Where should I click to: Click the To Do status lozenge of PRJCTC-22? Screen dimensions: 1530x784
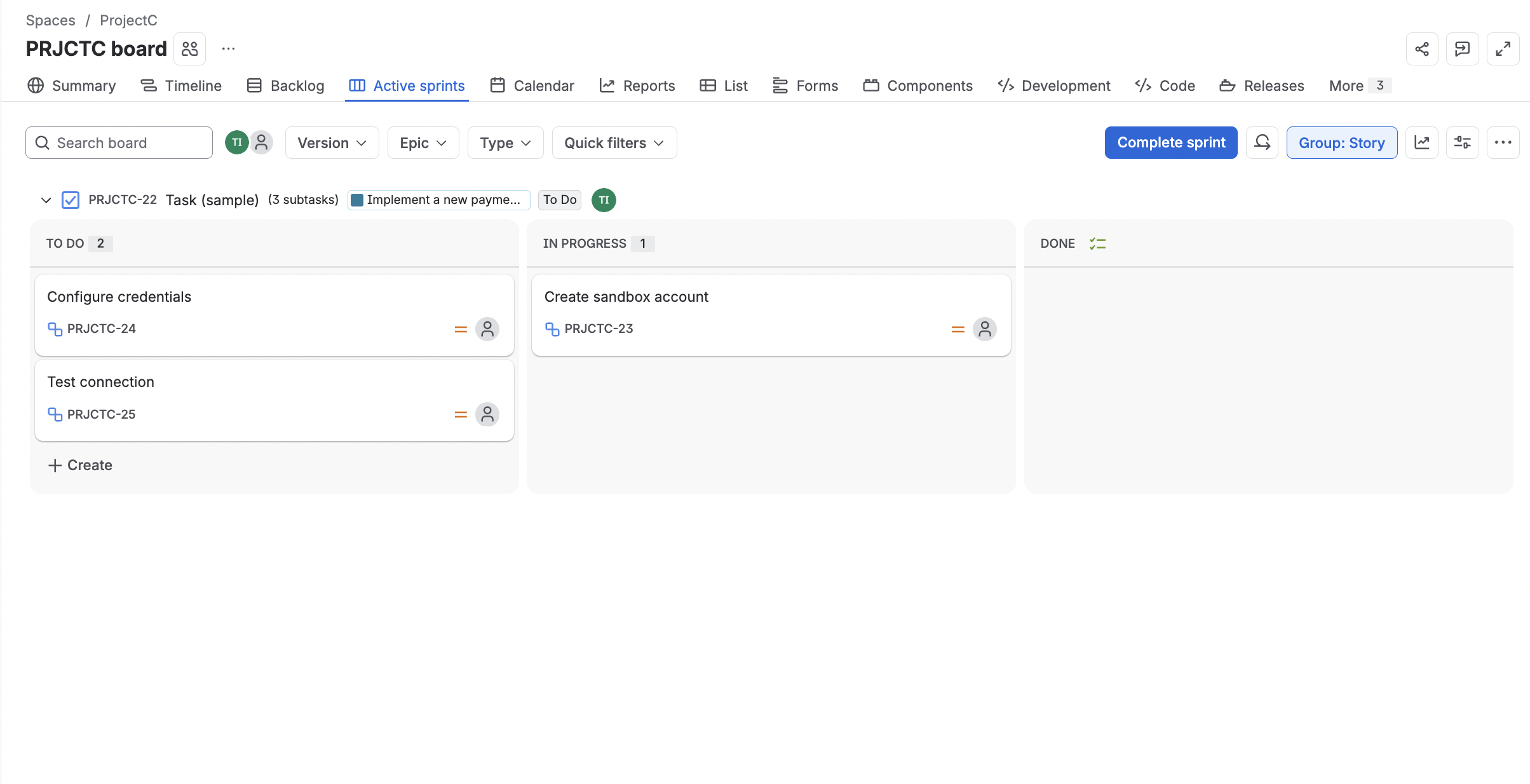pos(560,200)
